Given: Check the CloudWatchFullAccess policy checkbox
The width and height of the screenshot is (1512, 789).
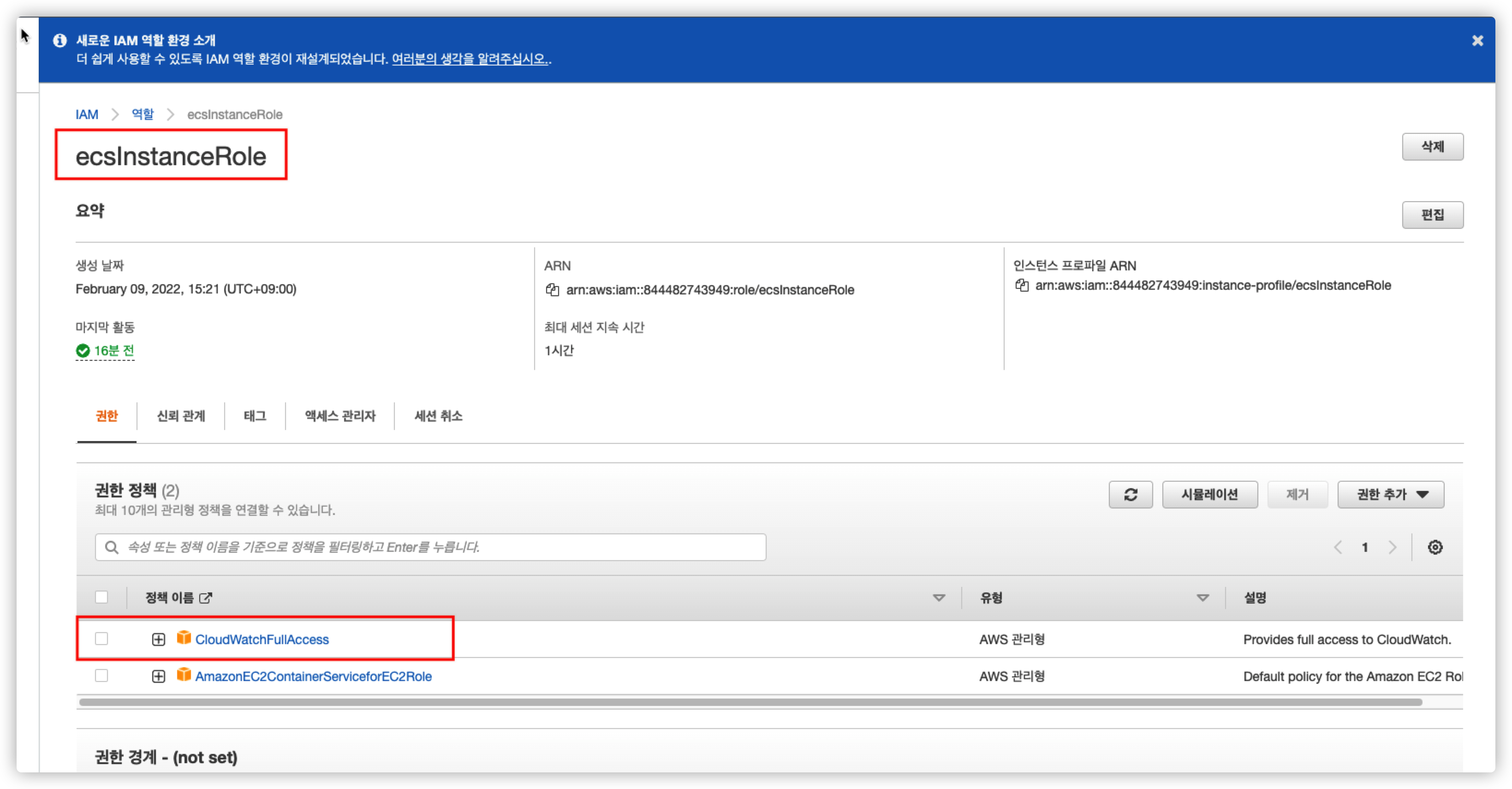Looking at the screenshot, I should tap(101, 639).
